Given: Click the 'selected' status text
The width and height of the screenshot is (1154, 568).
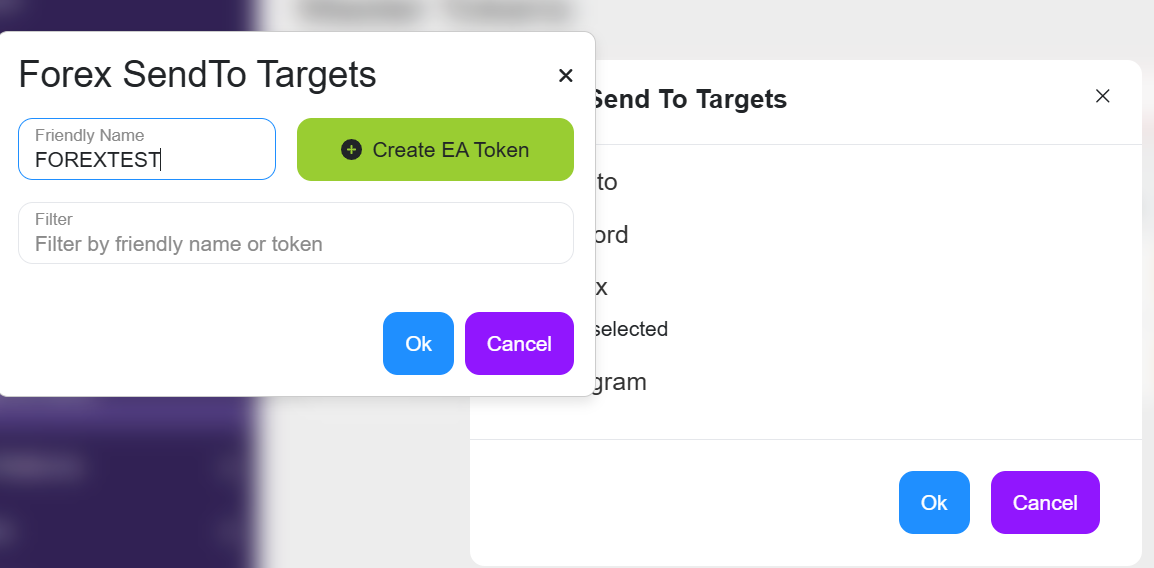Looking at the screenshot, I should pyautogui.click(x=631, y=329).
